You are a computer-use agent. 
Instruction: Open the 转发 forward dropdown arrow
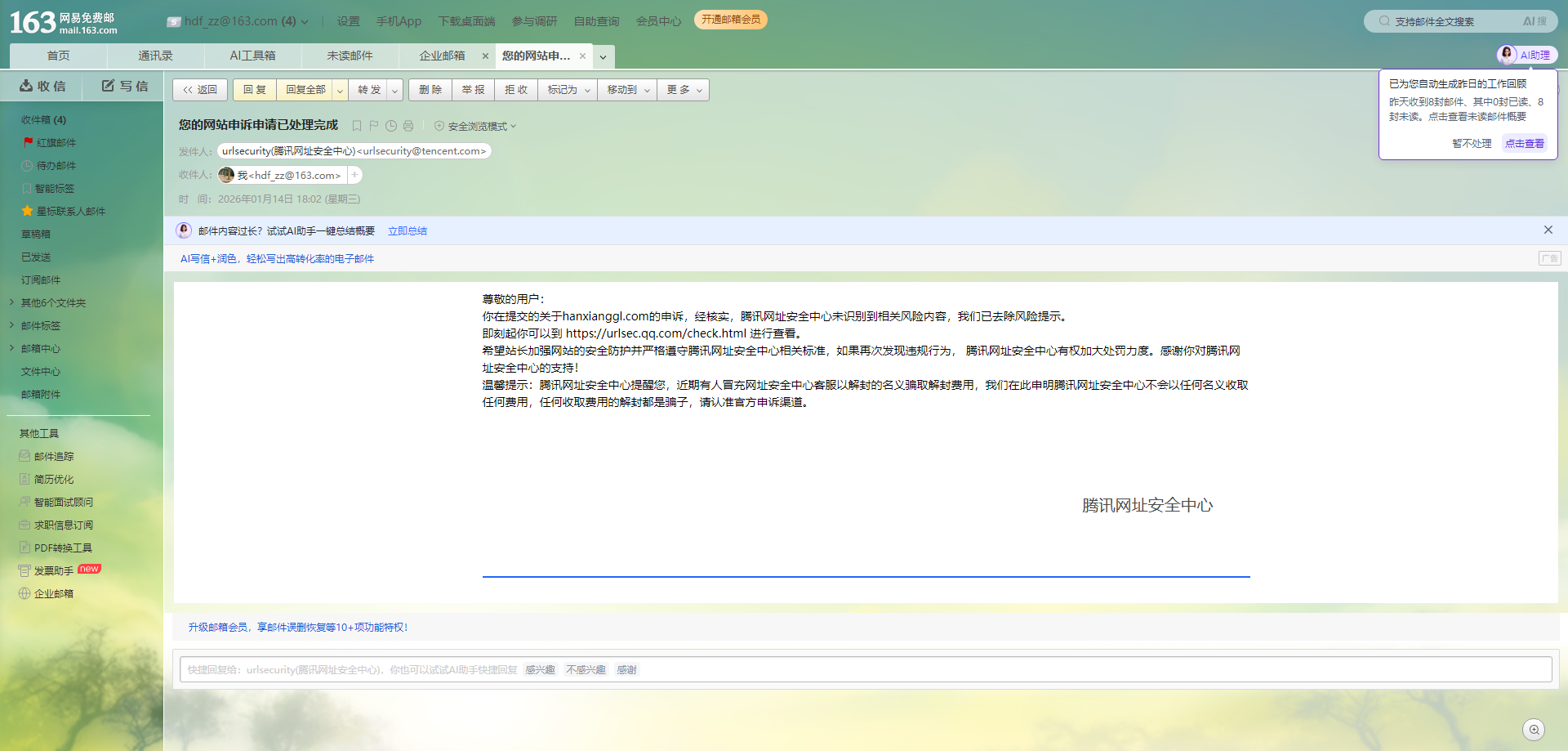(x=394, y=90)
